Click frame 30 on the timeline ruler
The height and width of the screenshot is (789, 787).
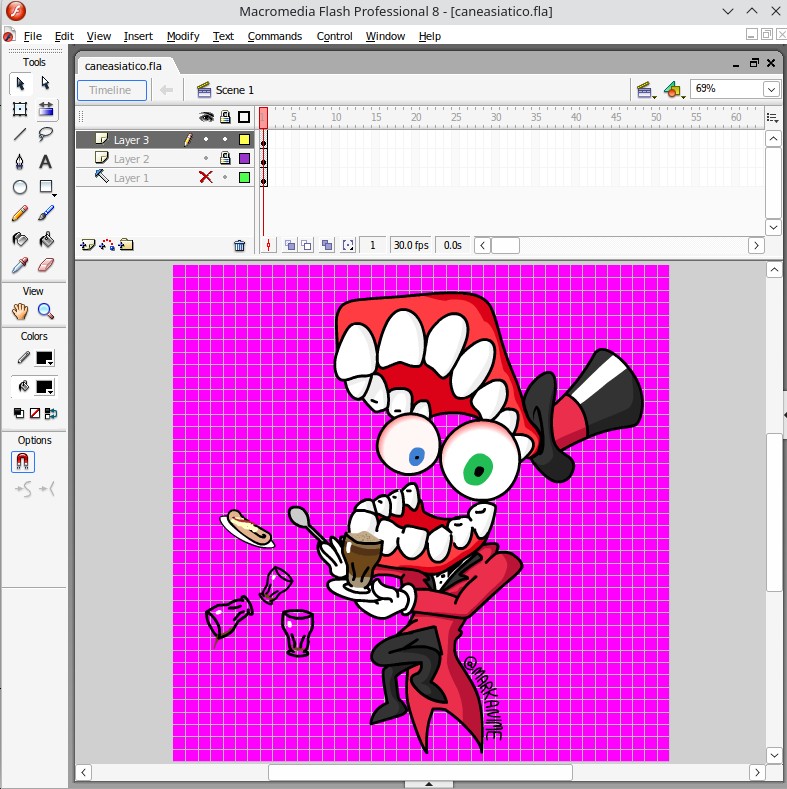click(x=496, y=117)
